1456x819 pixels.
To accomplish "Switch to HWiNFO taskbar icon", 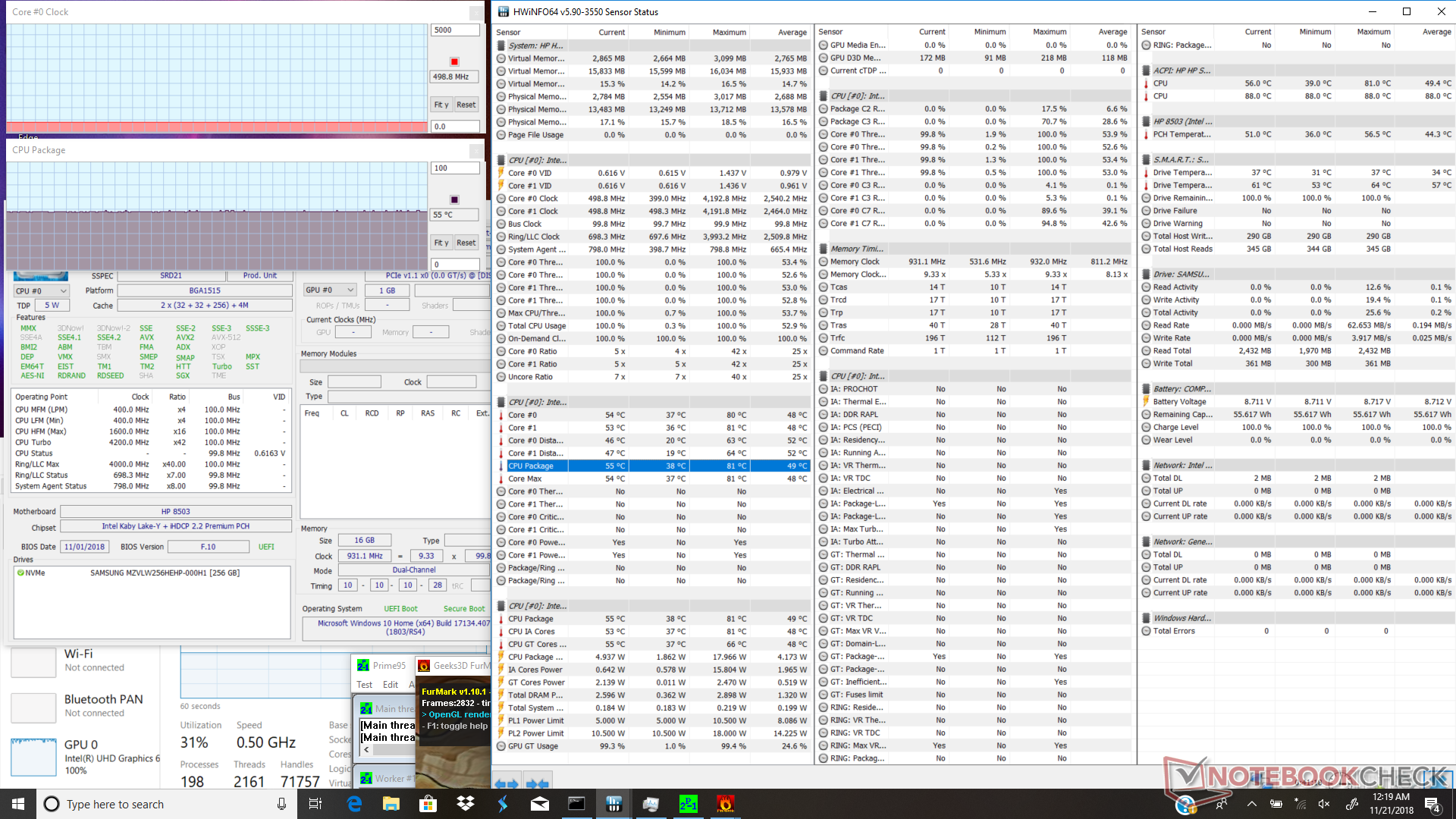I will coord(613,804).
